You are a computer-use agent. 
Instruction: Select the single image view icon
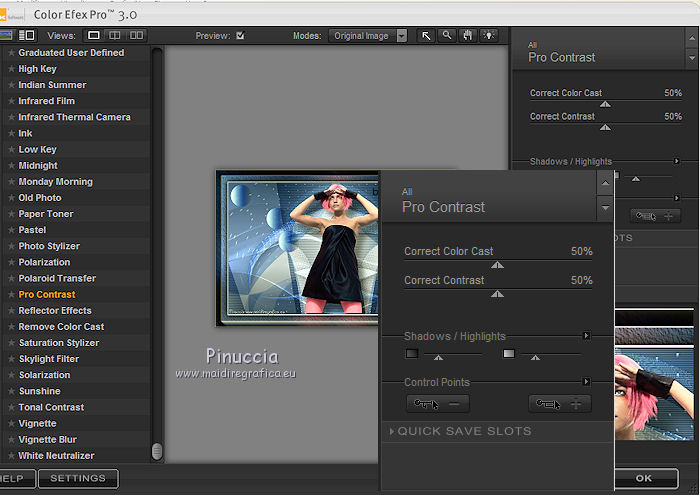pos(94,35)
